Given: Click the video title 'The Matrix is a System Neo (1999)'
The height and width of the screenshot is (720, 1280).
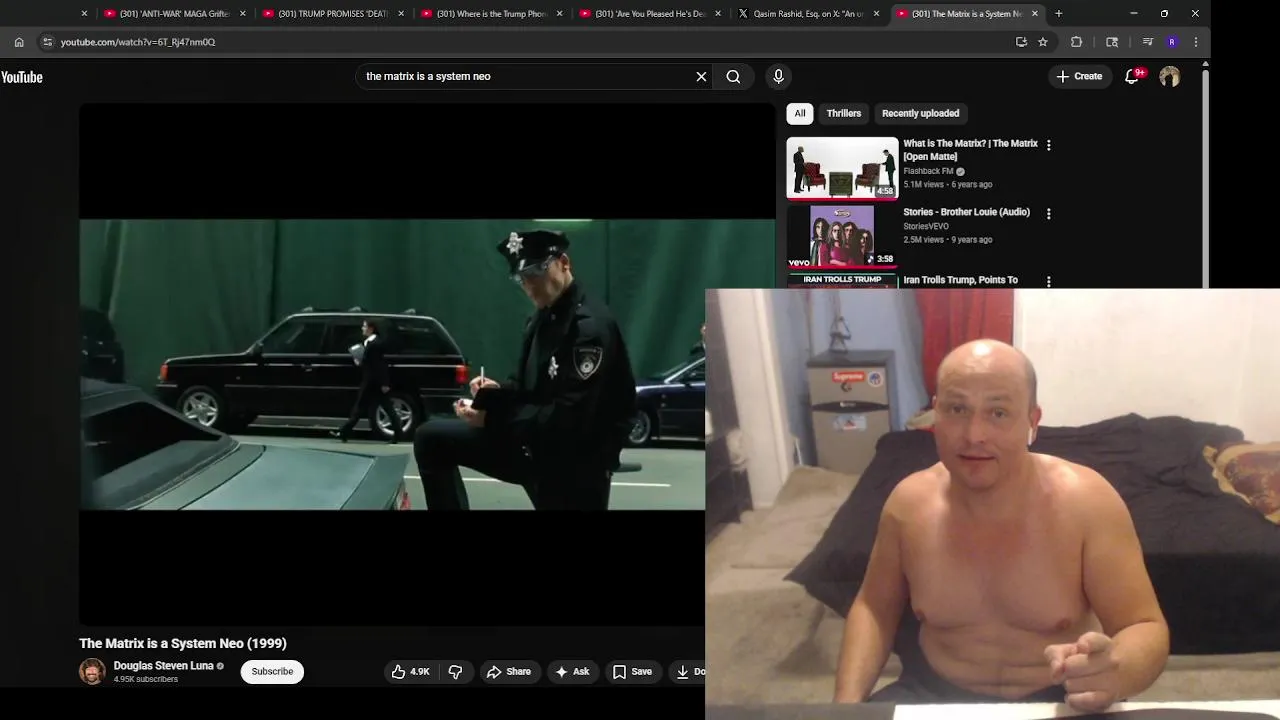Looking at the screenshot, I should click(x=183, y=643).
